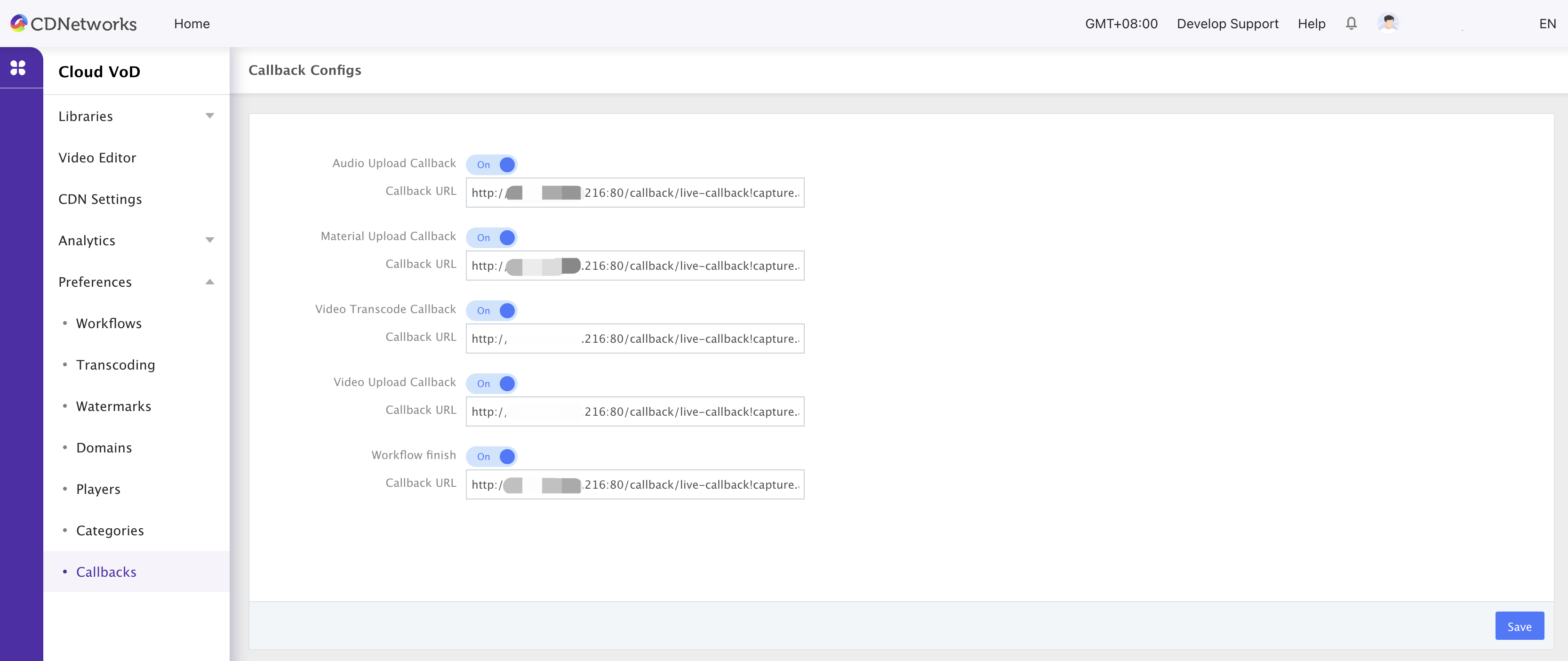The image size is (1568, 661).
Task: Switch off the Workflow finish toggle
Action: tap(492, 456)
